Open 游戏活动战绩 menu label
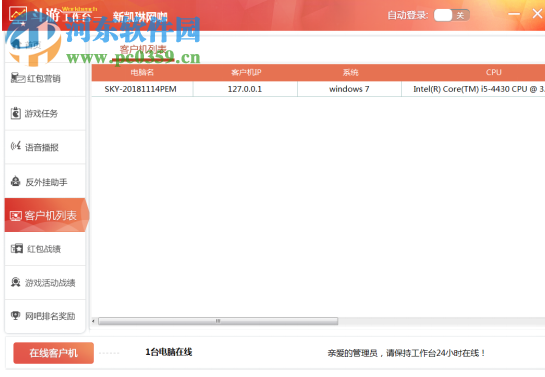545x377 pixels. [50, 283]
